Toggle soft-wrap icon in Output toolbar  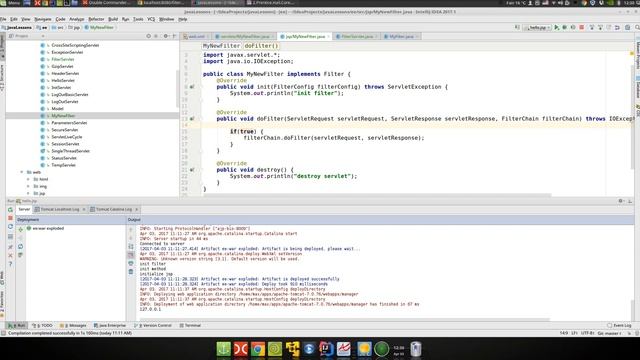[131, 247]
